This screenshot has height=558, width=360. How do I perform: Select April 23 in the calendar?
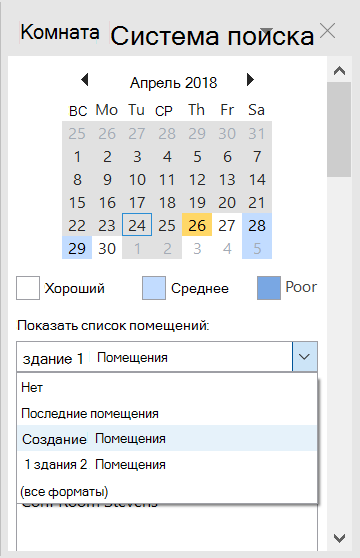point(107,225)
